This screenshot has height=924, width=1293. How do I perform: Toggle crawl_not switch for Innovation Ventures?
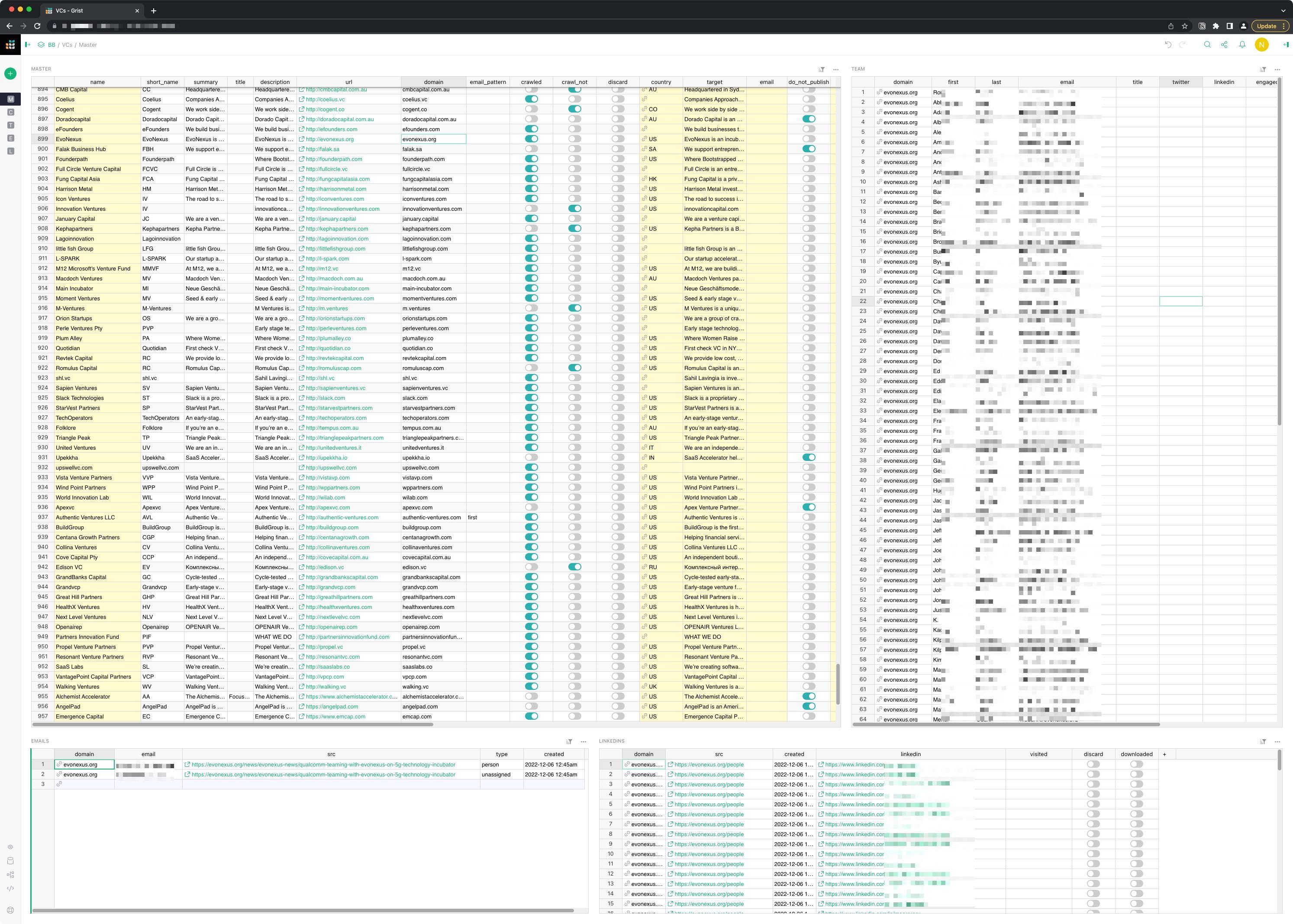click(575, 209)
